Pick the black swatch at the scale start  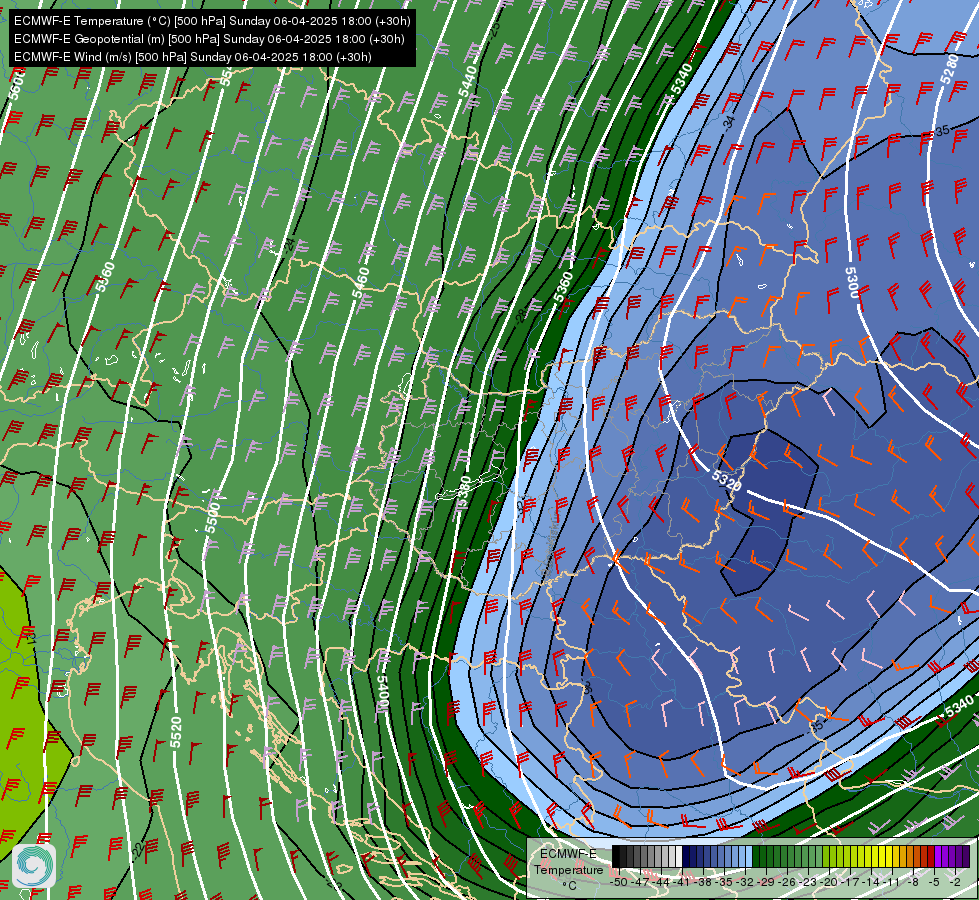(x=616, y=856)
